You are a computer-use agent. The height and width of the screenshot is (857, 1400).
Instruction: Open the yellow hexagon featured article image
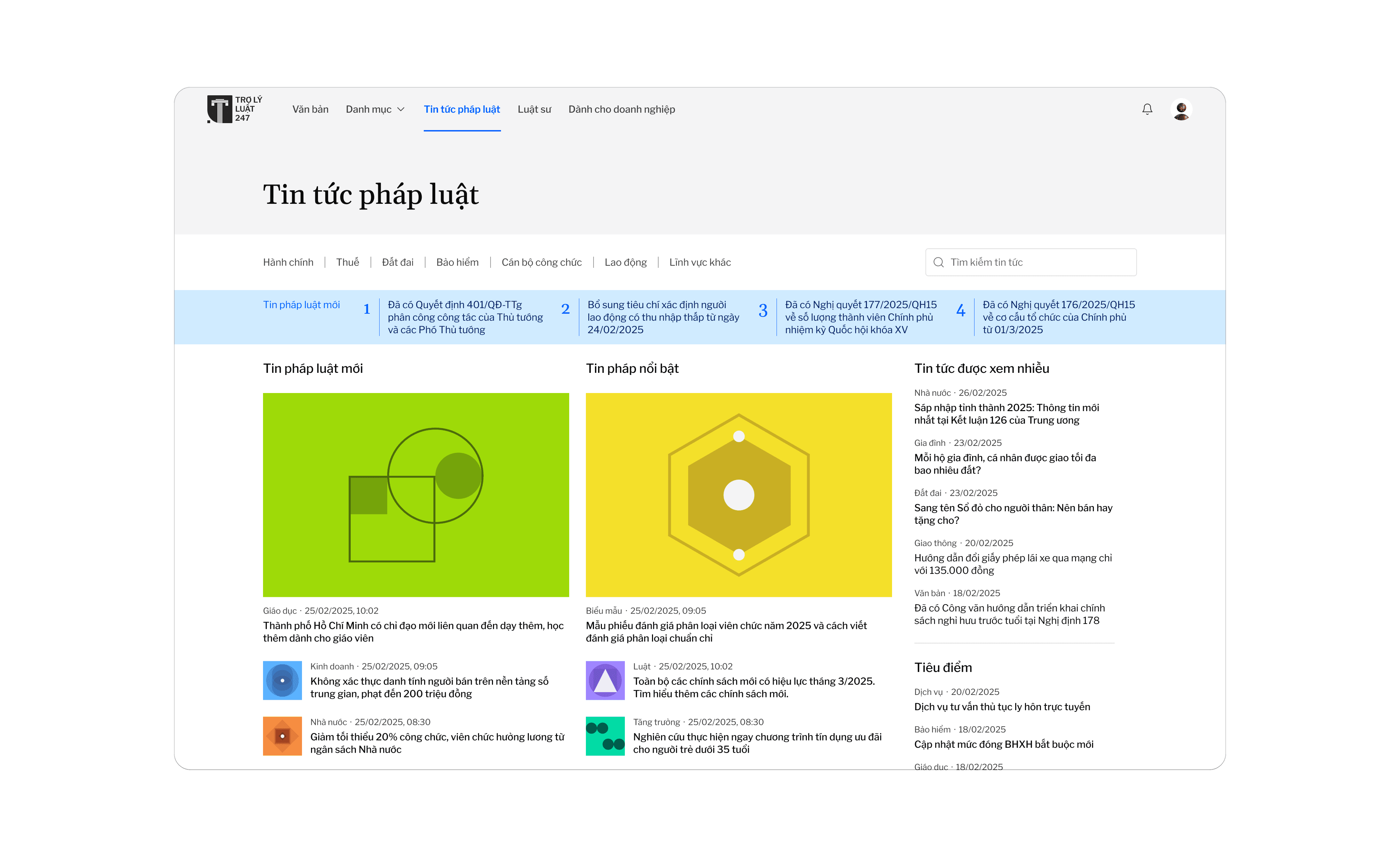(x=739, y=495)
